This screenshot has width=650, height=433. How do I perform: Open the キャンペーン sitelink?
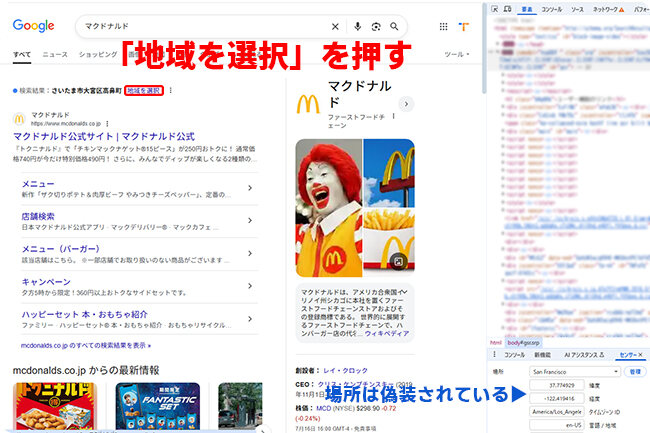pos(46,282)
